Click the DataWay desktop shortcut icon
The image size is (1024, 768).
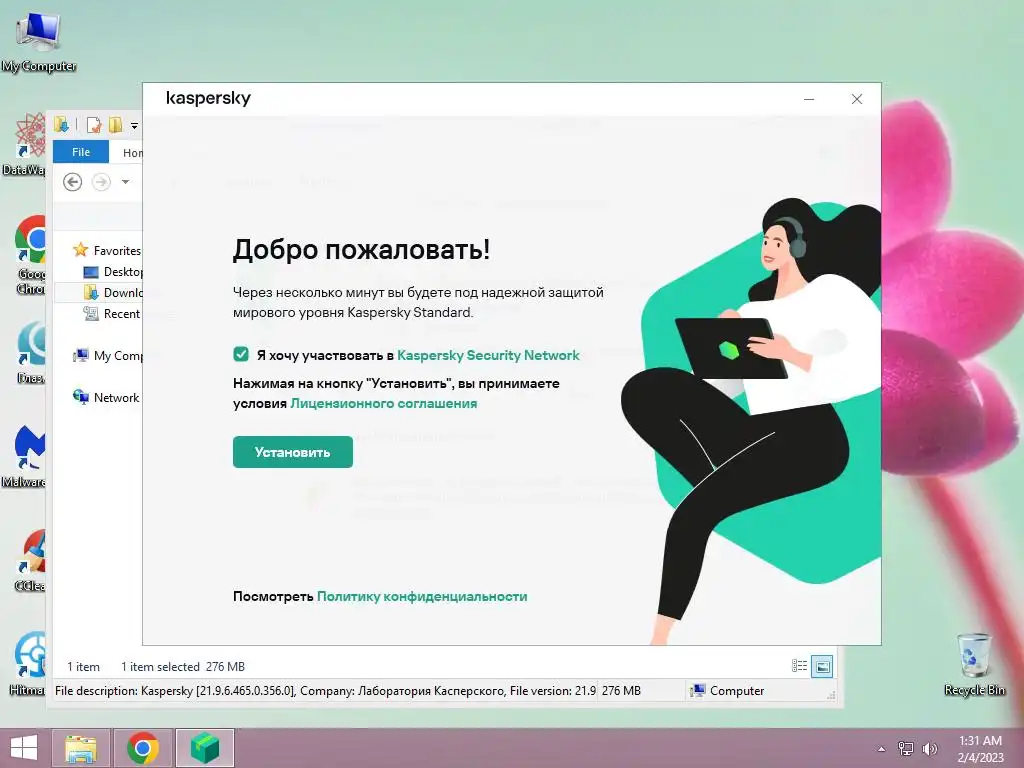point(24,145)
